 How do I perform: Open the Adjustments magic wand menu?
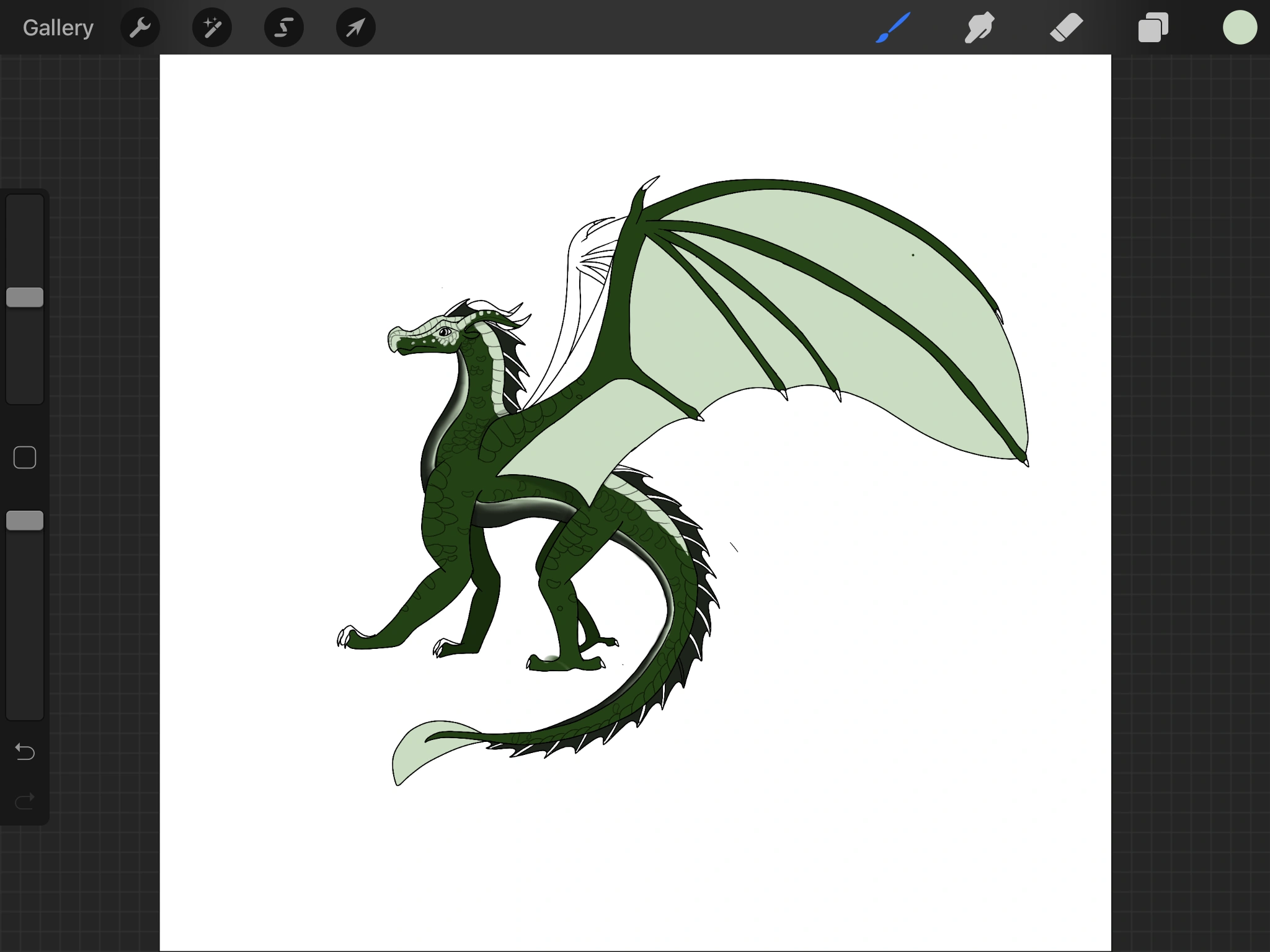[212, 28]
